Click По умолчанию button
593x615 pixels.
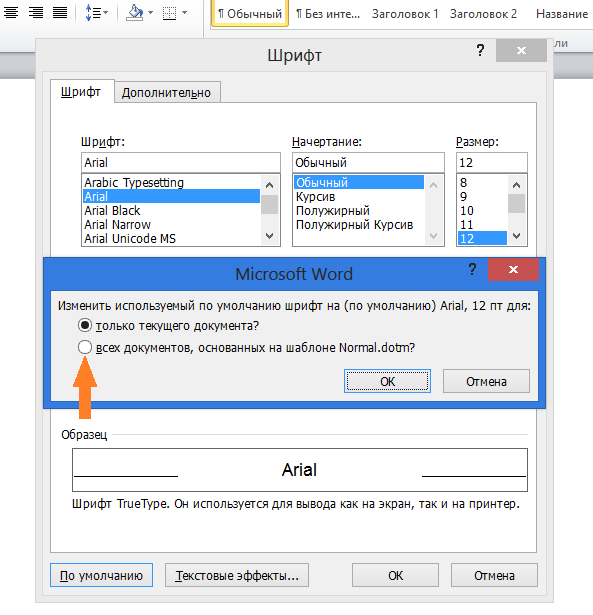click(x=101, y=575)
